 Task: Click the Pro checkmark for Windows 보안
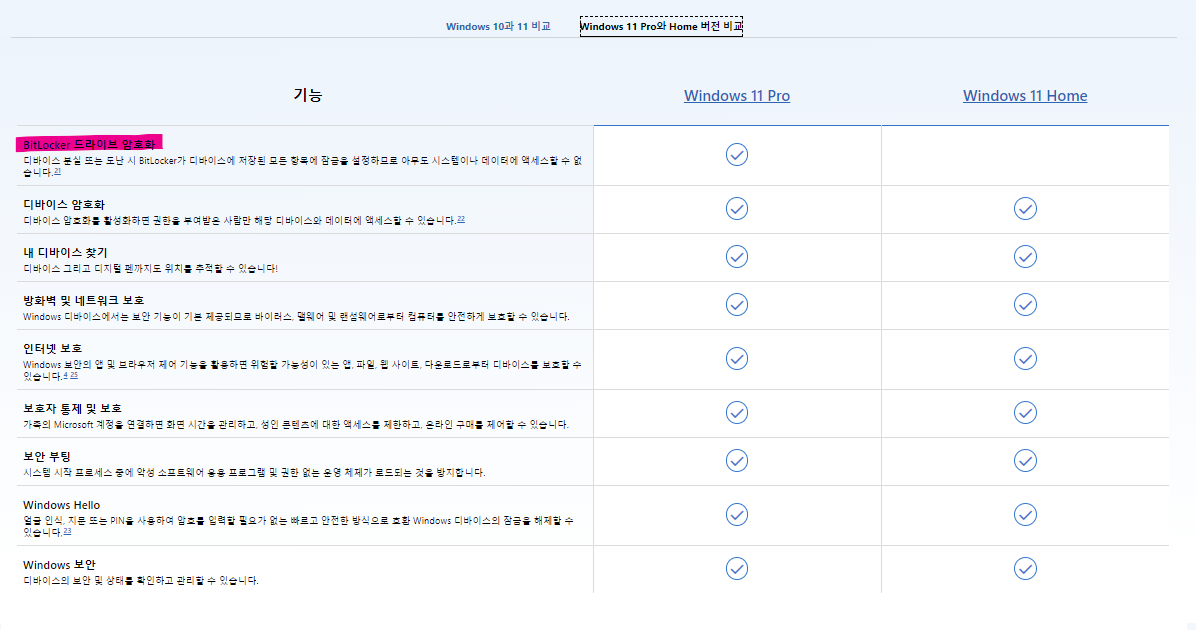click(737, 569)
